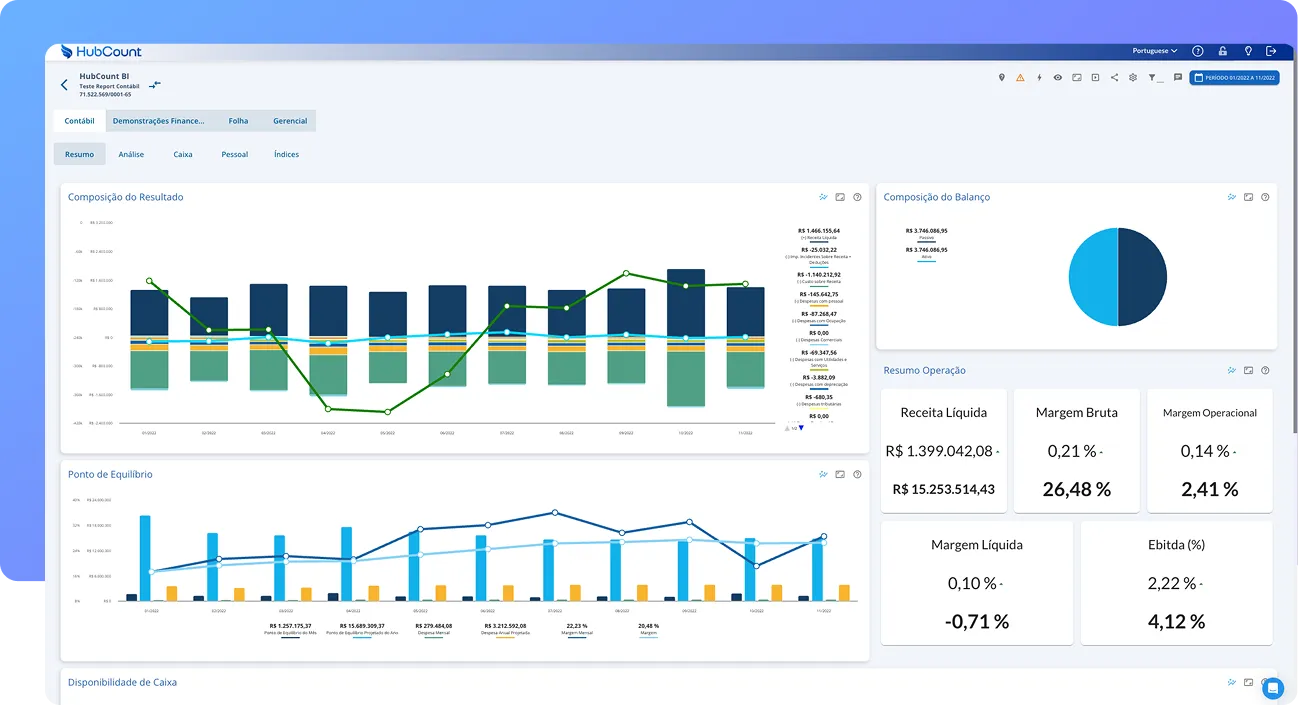Click the lock icon in the header

click(x=1222, y=50)
